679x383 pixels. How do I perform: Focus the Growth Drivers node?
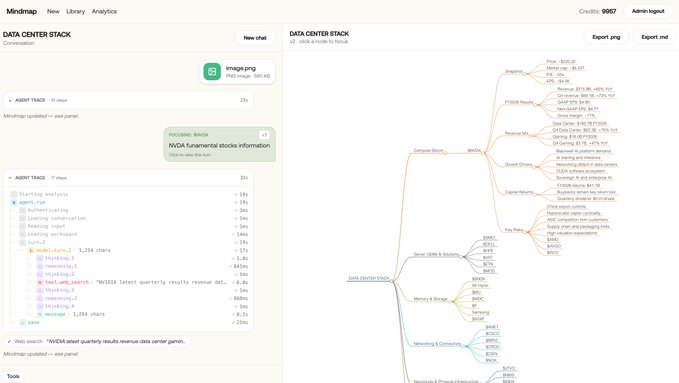pos(518,165)
